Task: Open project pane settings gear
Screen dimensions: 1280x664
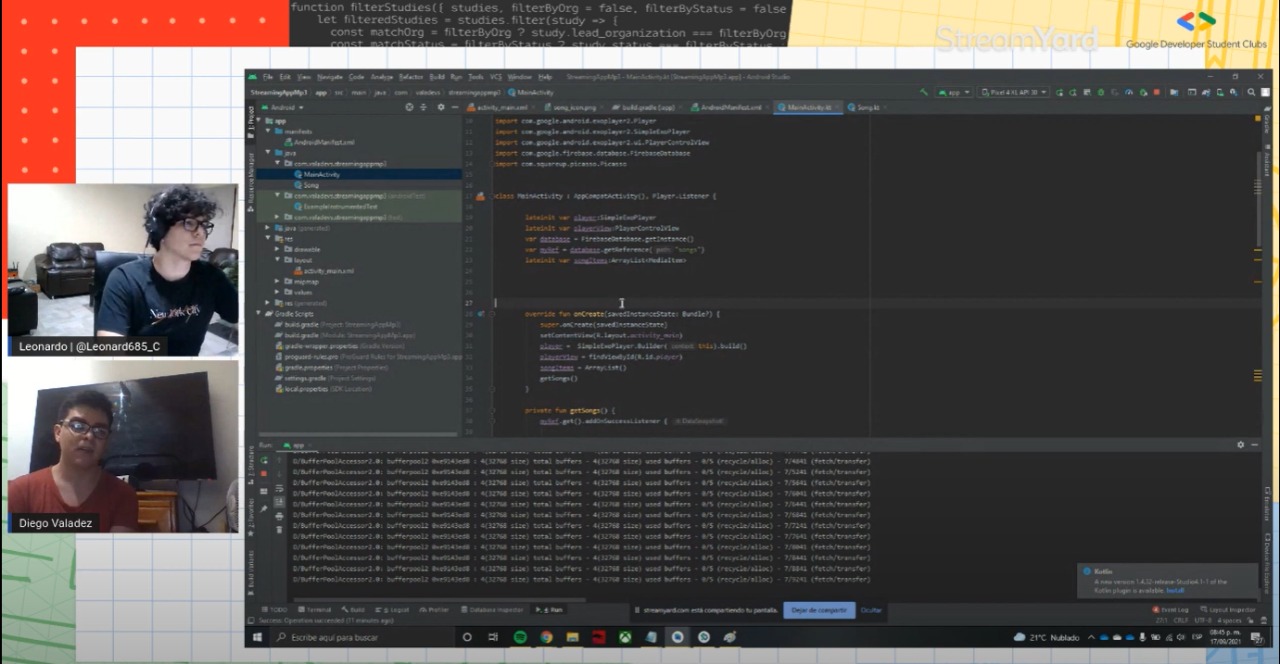Action: point(439,107)
